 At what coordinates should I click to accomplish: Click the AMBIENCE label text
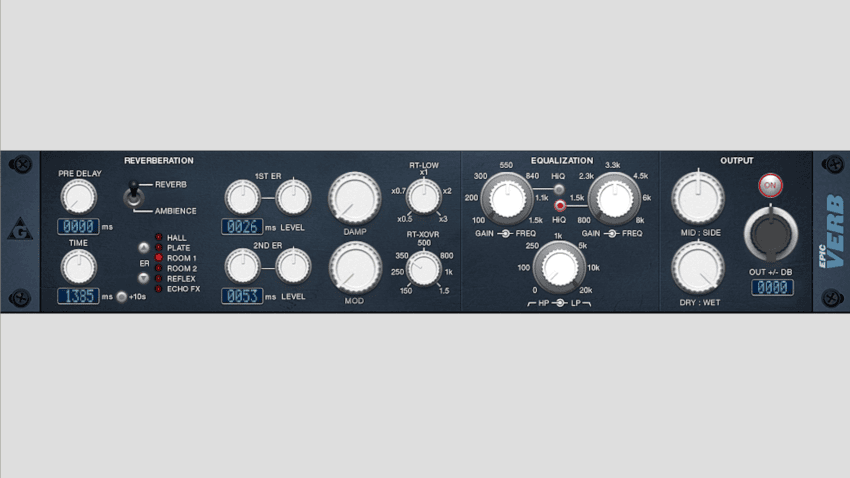click(176, 211)
